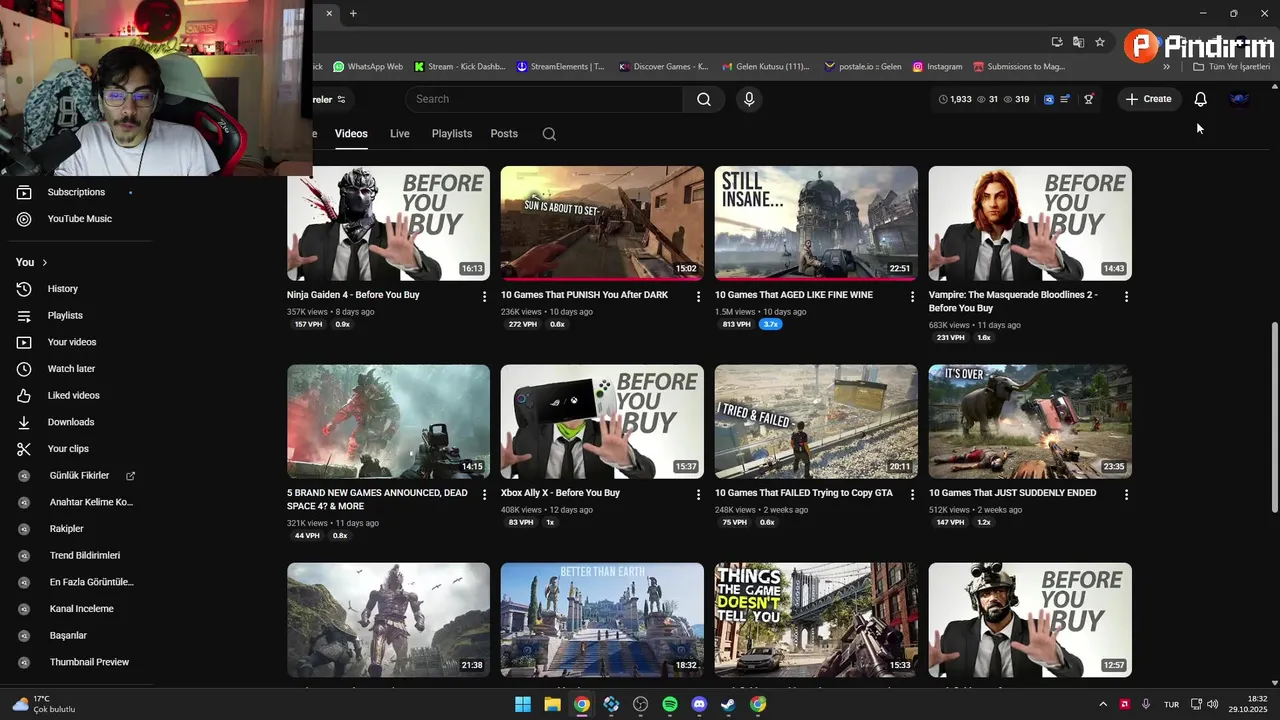Open Gelen Kutusu Gmail bookmark

click(x=765, y=67)
